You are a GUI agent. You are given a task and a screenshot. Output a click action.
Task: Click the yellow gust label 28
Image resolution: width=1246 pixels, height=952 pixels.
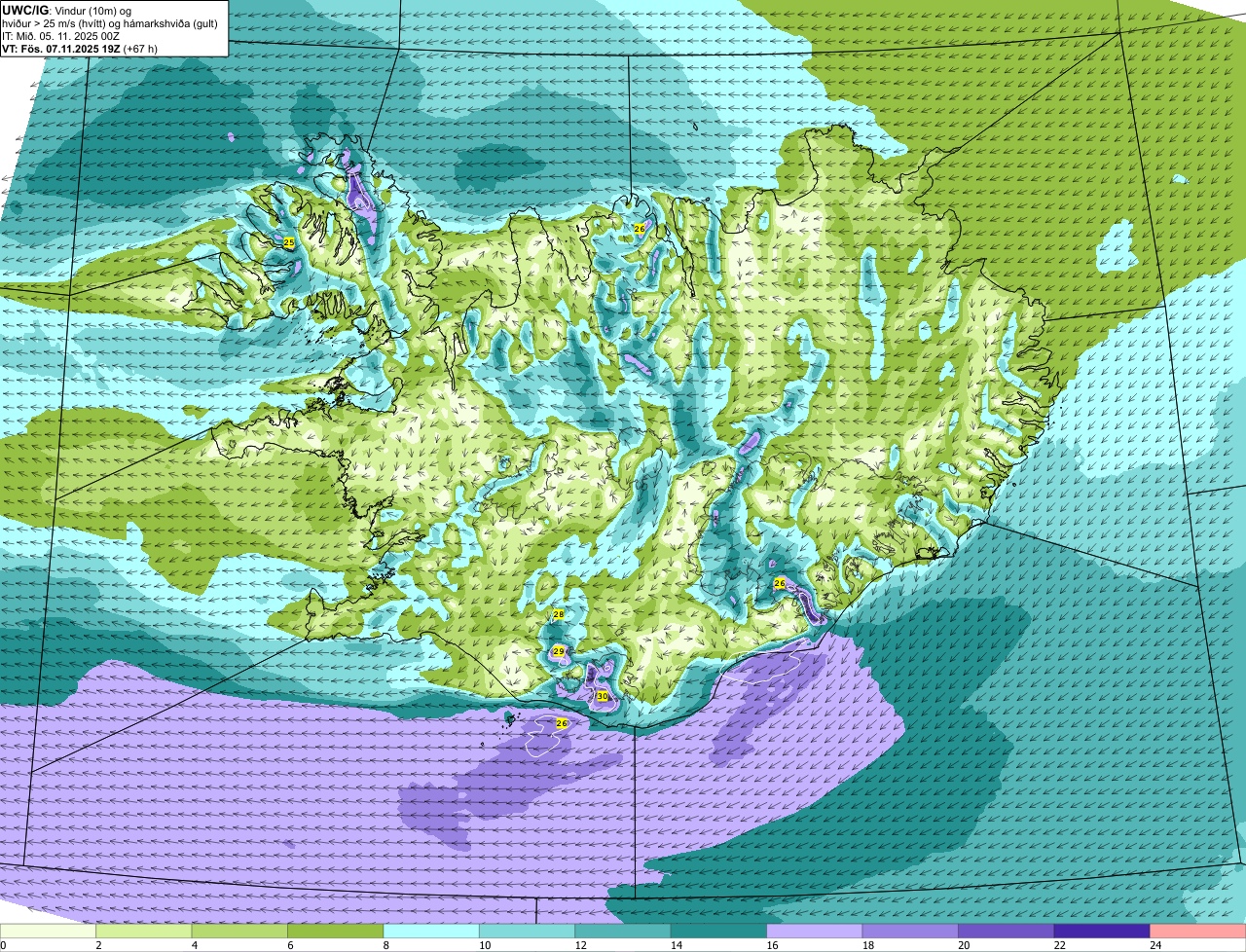tap(559, 614)
